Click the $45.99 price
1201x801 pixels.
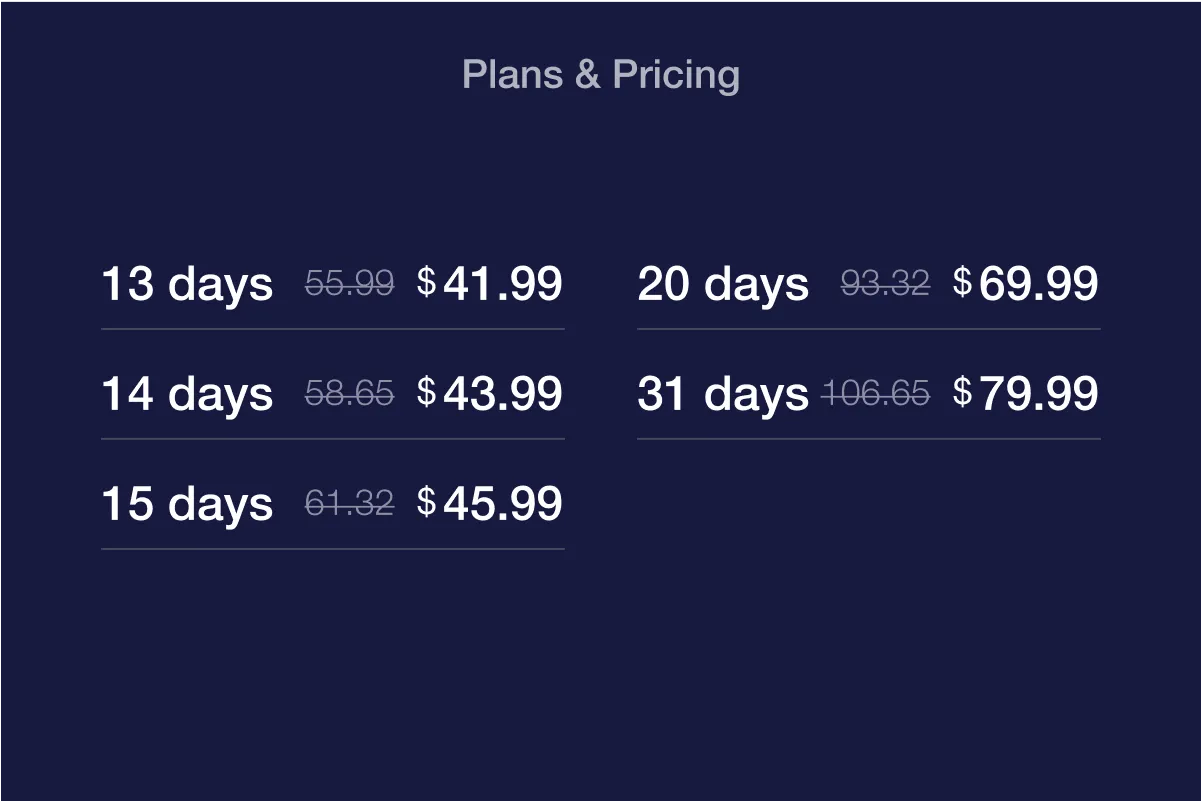(490, 504)
